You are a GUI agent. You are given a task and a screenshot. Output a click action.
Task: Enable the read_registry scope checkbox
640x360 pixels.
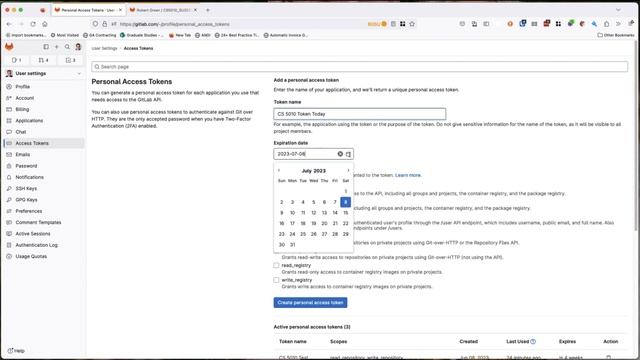pyautogui.click(x=276, y=265)
